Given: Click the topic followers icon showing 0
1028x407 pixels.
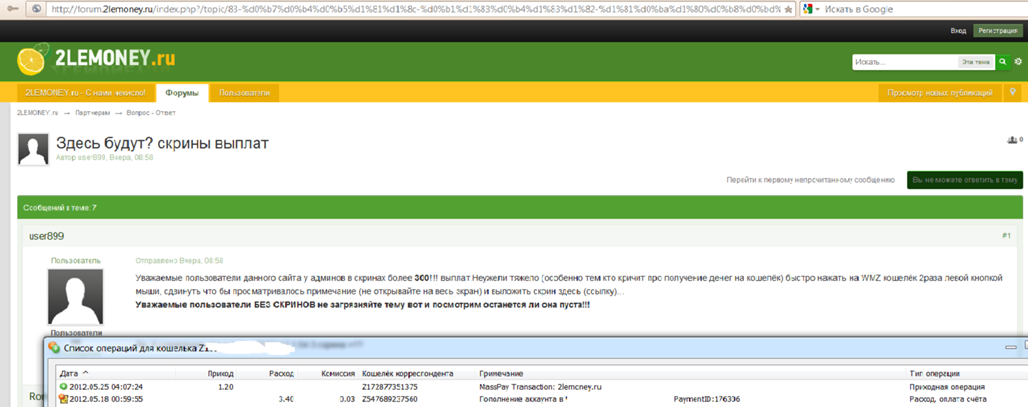Looking at the screenshot, I should (1014, 139).
